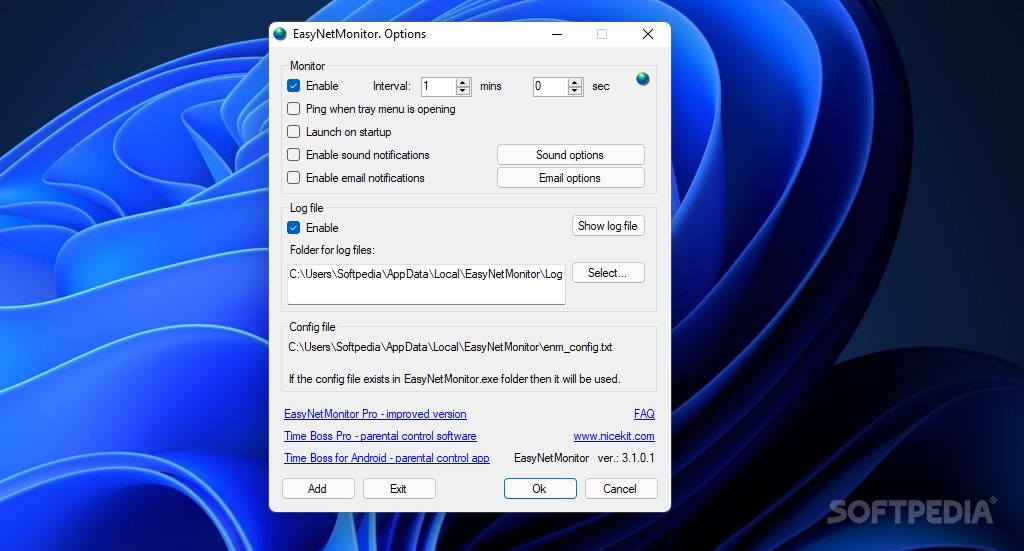Decrease the interval minutes with down arrow
Viewport: 1024px width, 551px height.
tap(463, 91)
